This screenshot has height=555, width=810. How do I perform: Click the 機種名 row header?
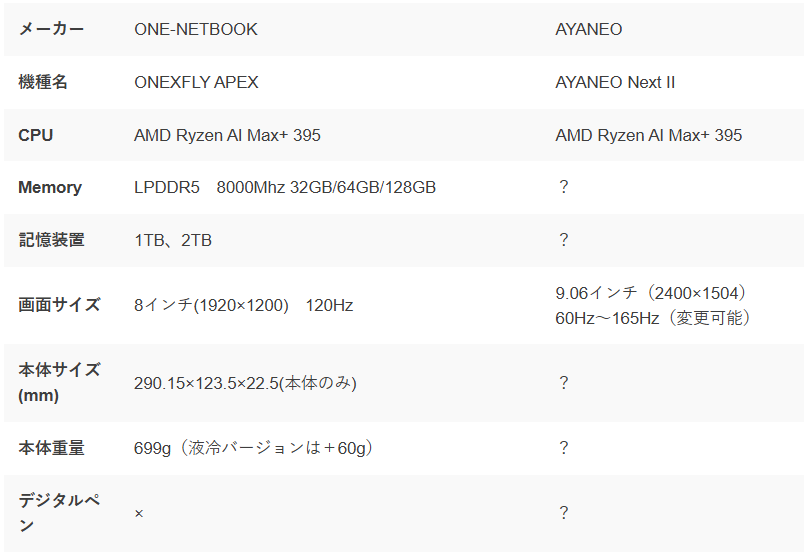[43, 82]
